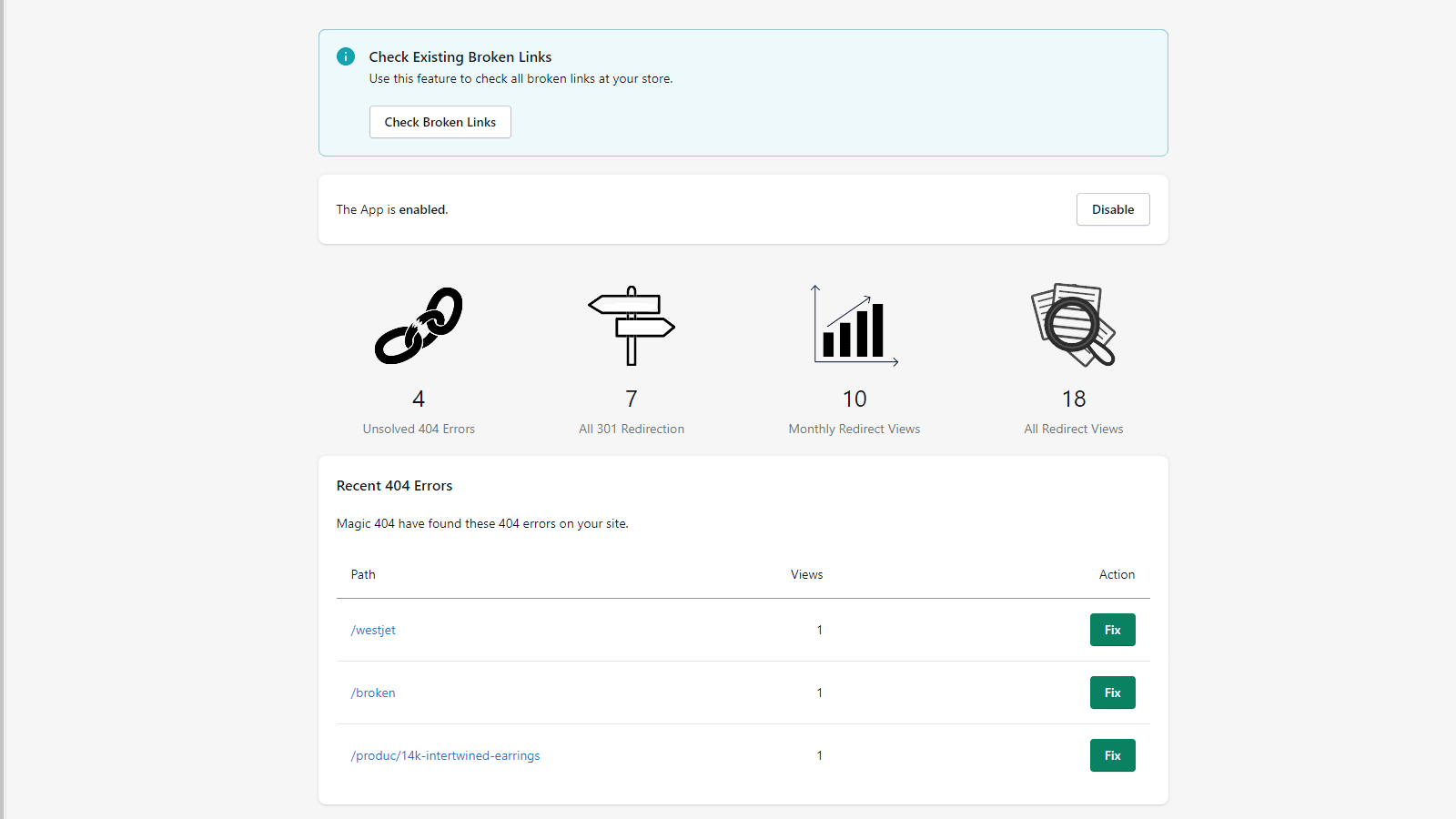
Task: Open the /broken path link
Action: [373, 693]
